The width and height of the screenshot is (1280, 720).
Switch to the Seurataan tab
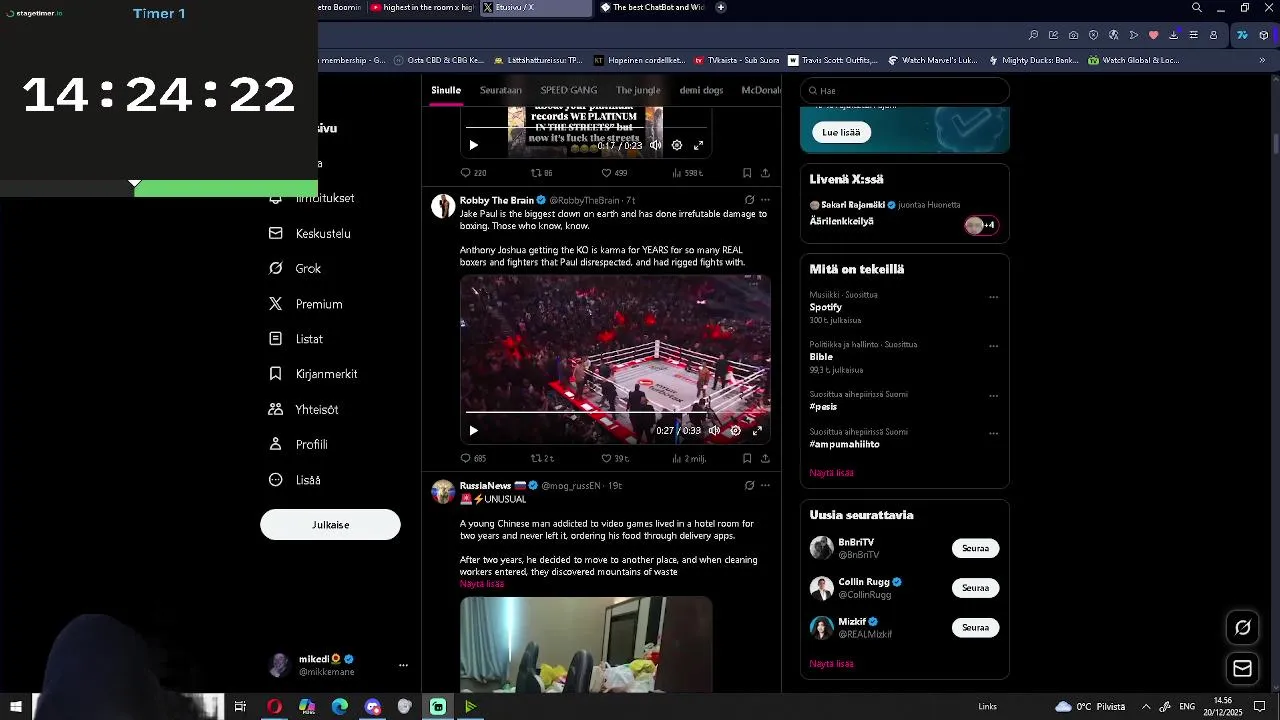click(x=501, y=90)
